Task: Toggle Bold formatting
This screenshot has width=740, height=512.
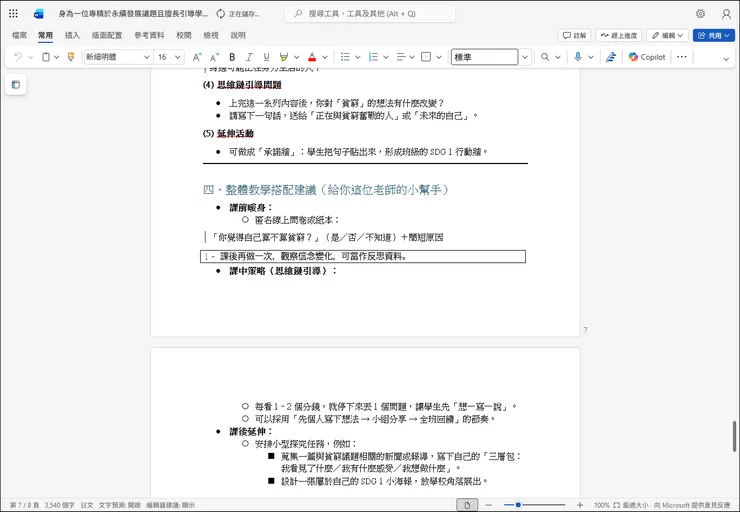Action: (232, 57)
